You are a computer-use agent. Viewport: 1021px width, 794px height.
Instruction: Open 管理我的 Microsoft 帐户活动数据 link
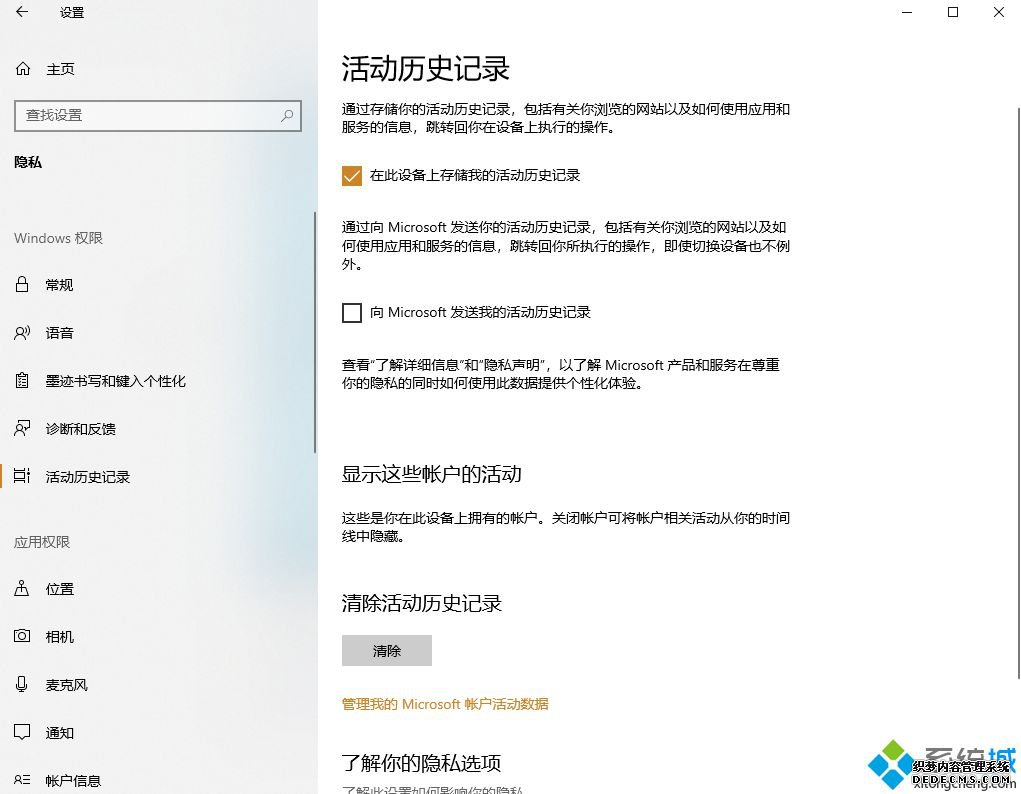point(445,704)
